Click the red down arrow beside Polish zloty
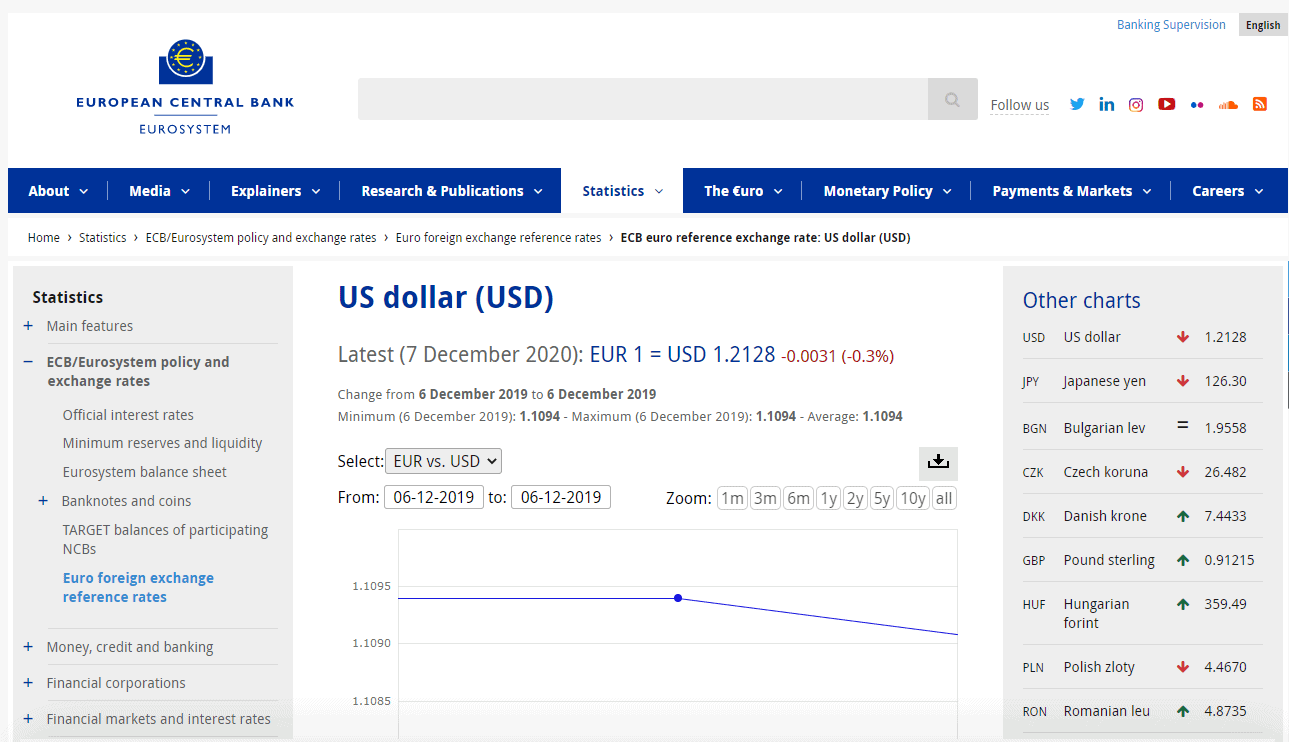Viewport: 1289px width, 742px height. (x=1183, y=667)
